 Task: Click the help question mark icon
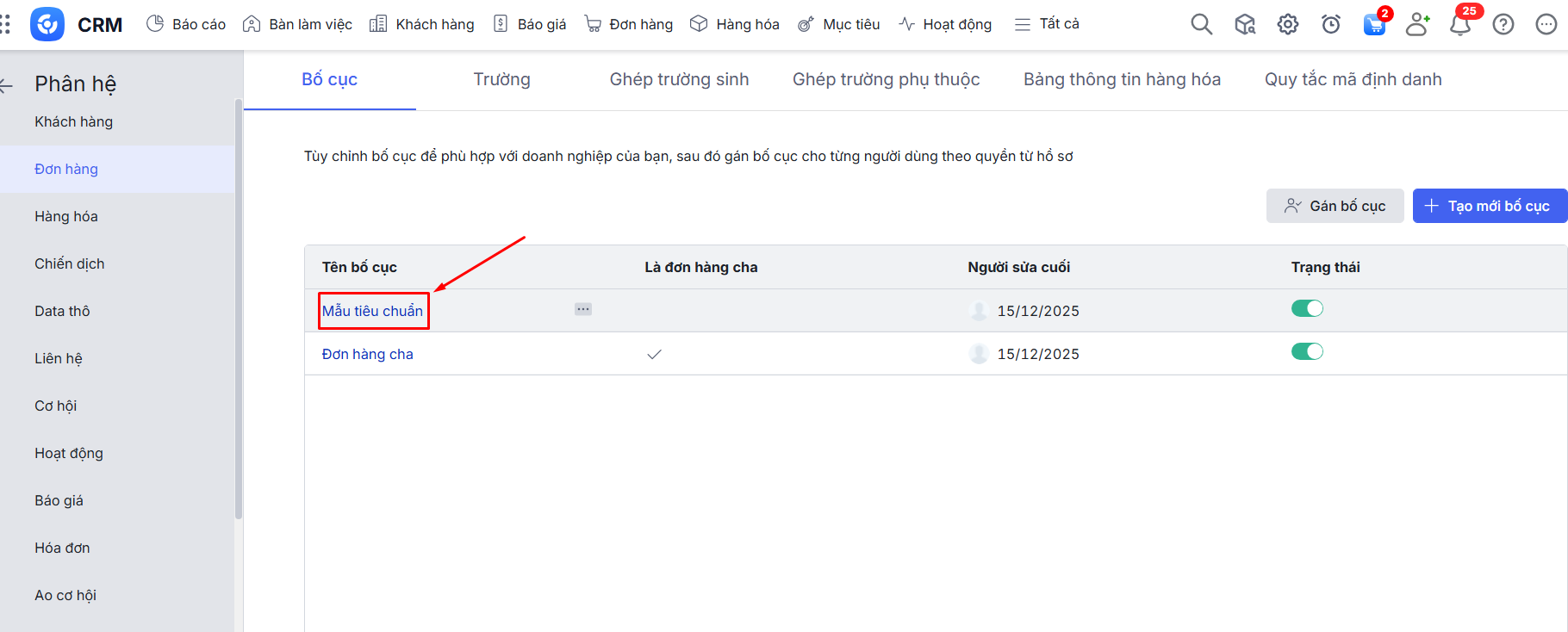pyautogui.click(x=1503, y=24)
